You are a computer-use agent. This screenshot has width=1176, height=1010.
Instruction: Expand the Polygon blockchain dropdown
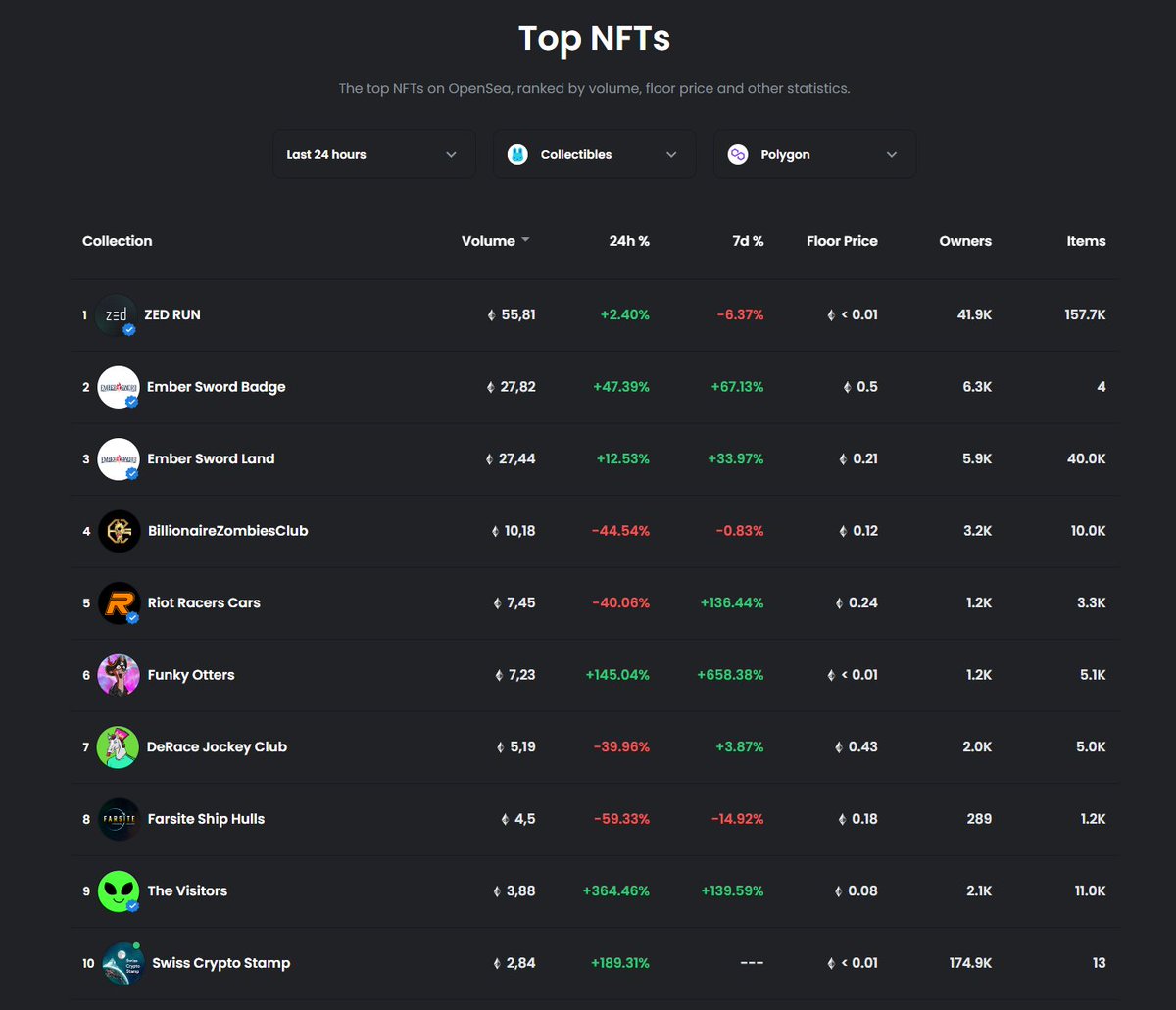pos(814,154)
